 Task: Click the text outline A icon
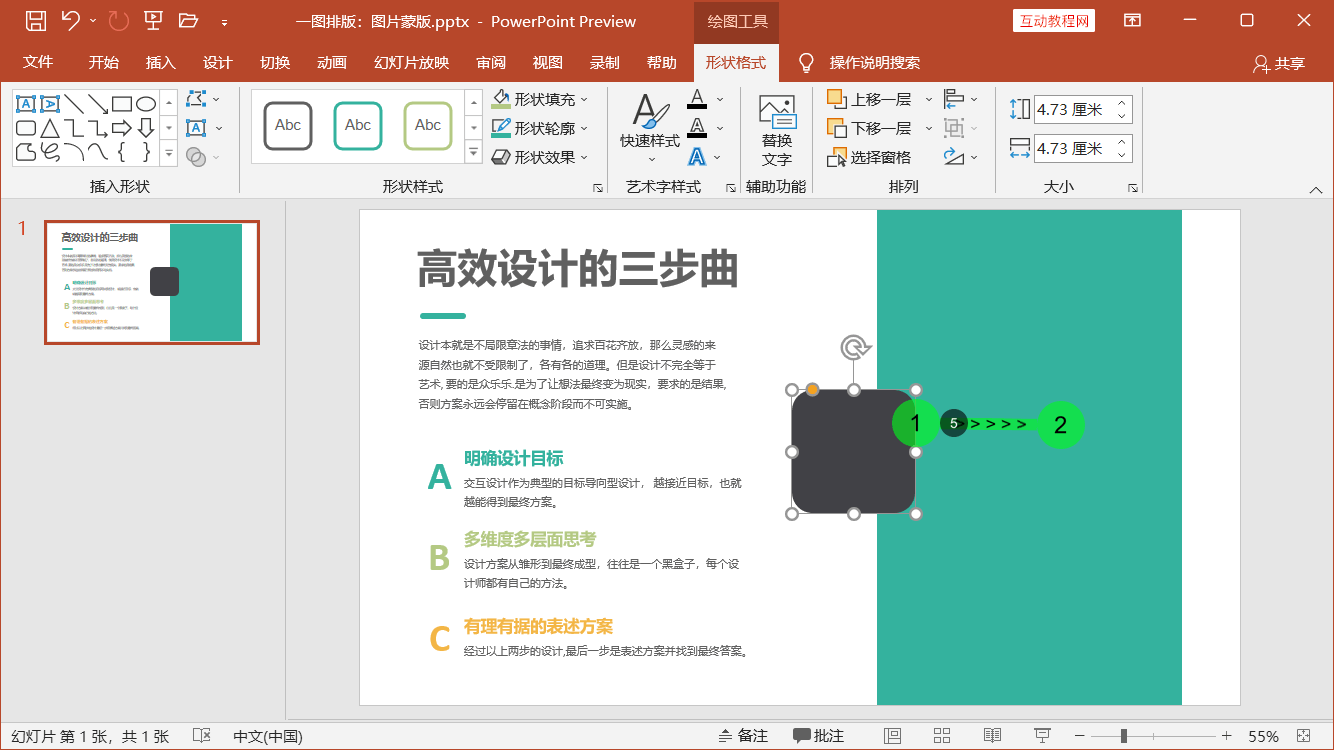click(x=697, y=128)
